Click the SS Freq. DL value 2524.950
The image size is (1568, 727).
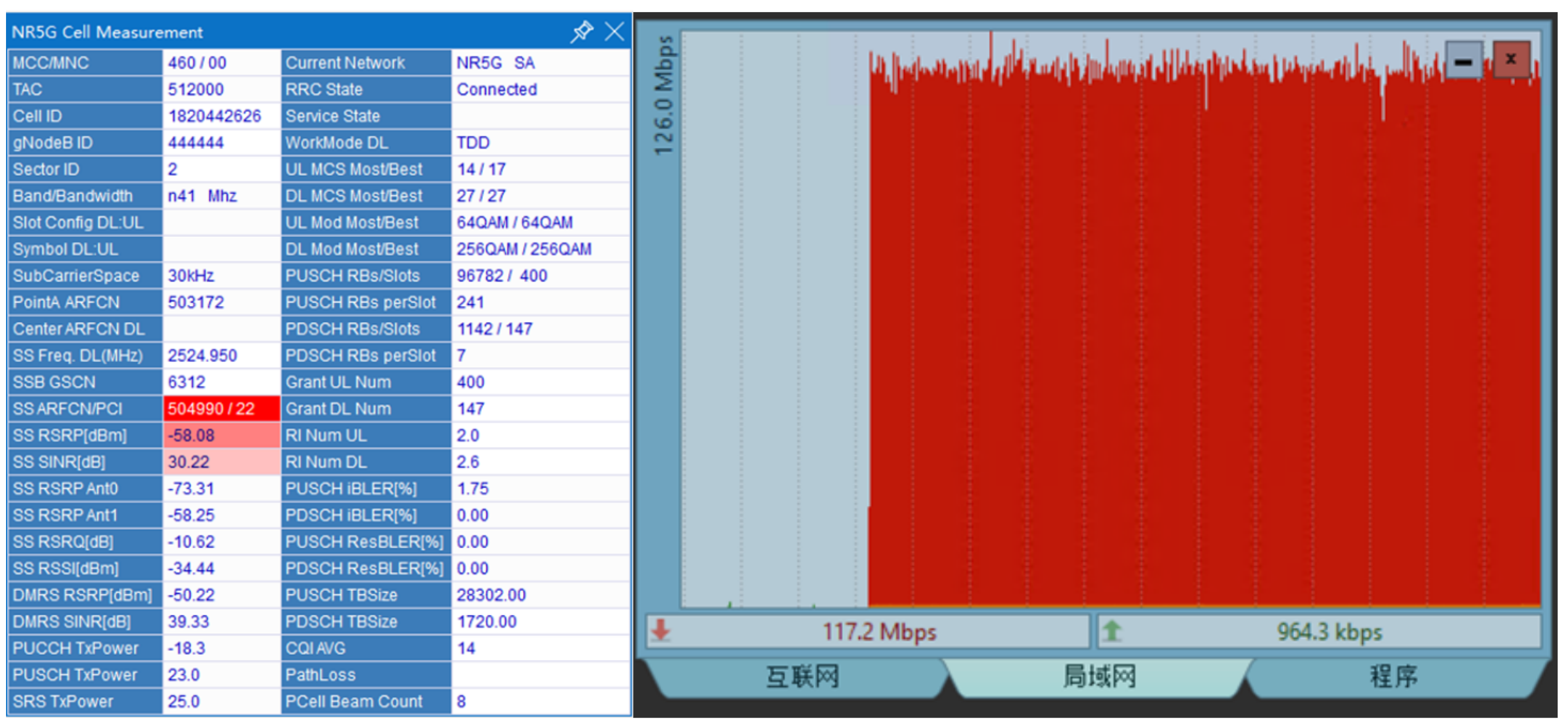tap(202, 356)
